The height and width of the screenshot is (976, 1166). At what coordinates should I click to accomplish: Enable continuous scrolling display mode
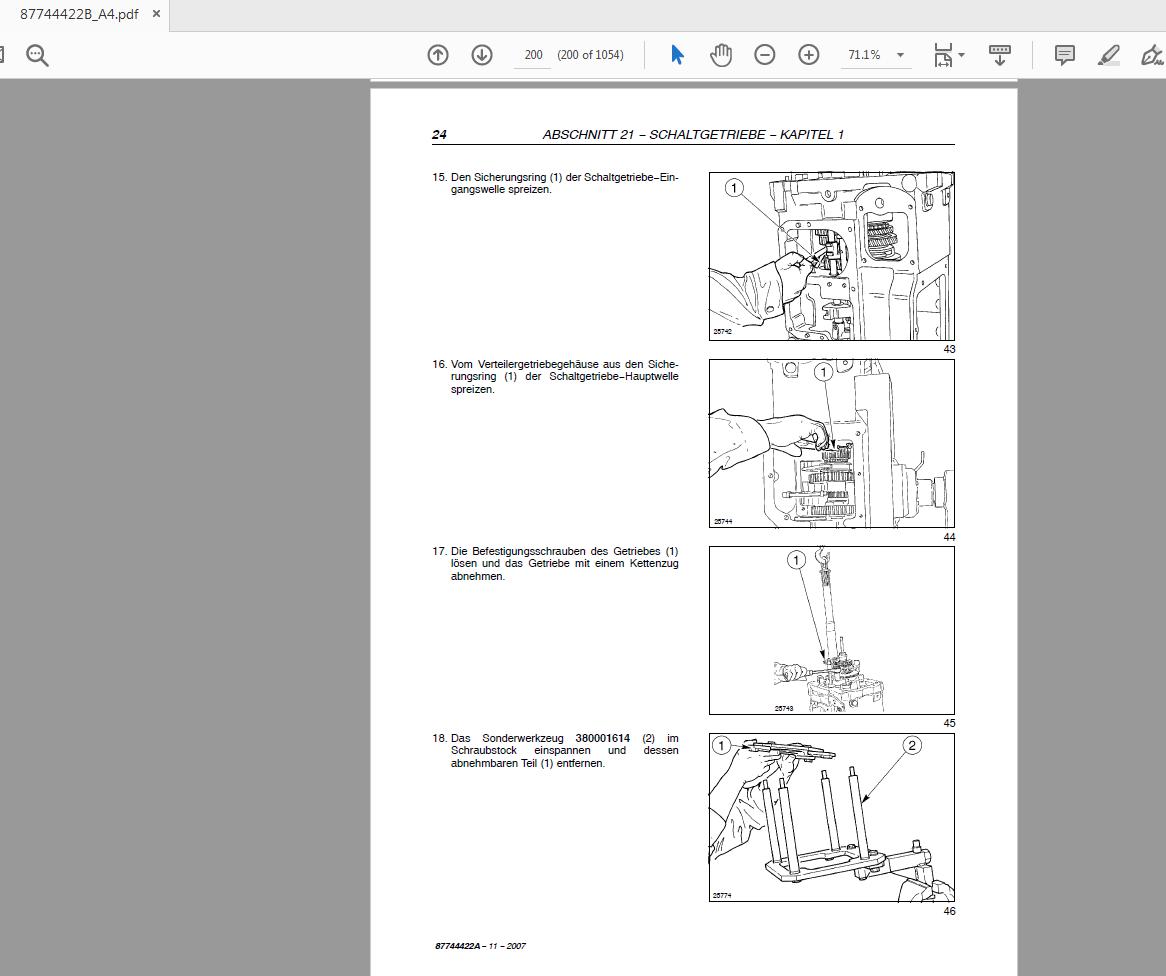[x=999, y=55]
